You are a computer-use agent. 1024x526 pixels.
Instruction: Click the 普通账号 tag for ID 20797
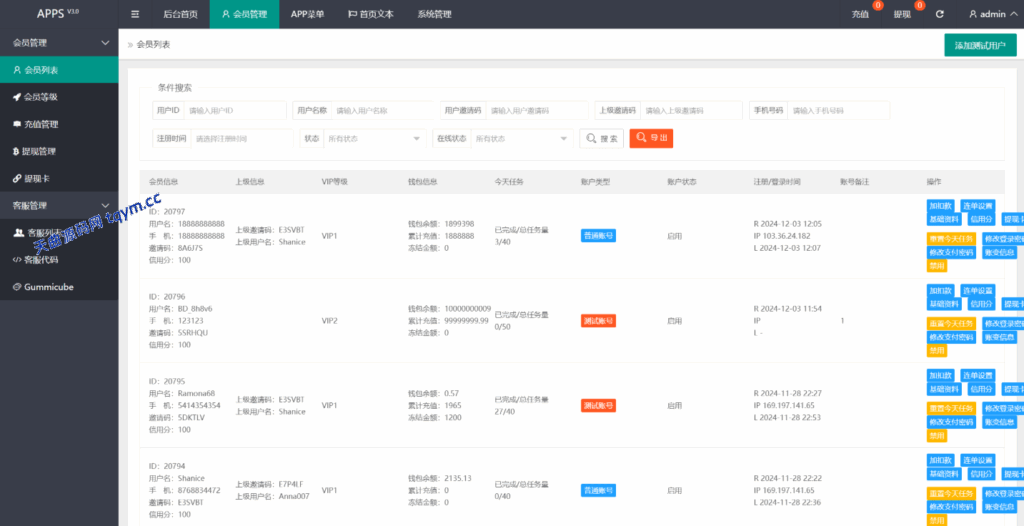coord(598,236)
